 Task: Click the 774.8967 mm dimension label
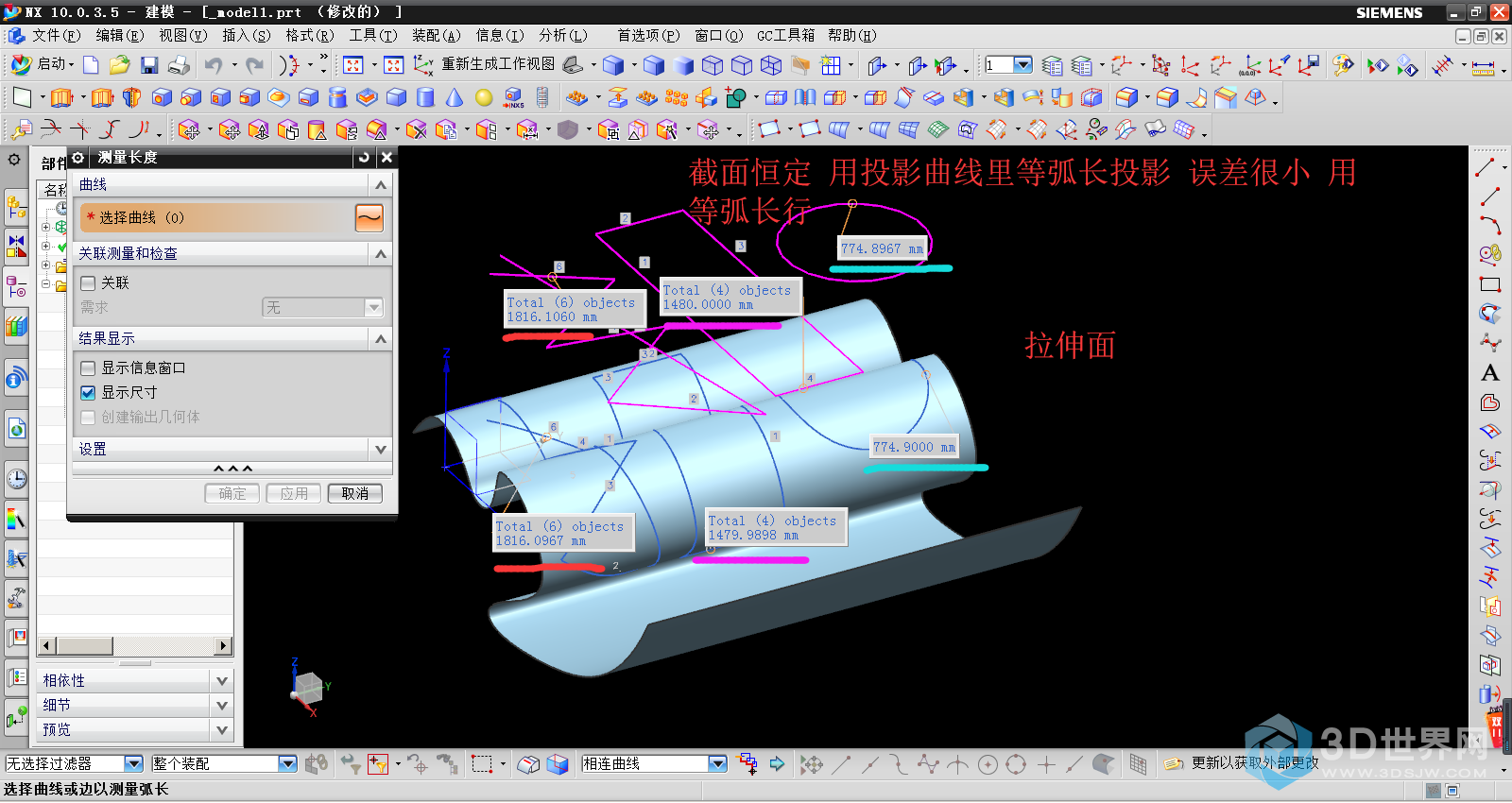tap(883, 248)
